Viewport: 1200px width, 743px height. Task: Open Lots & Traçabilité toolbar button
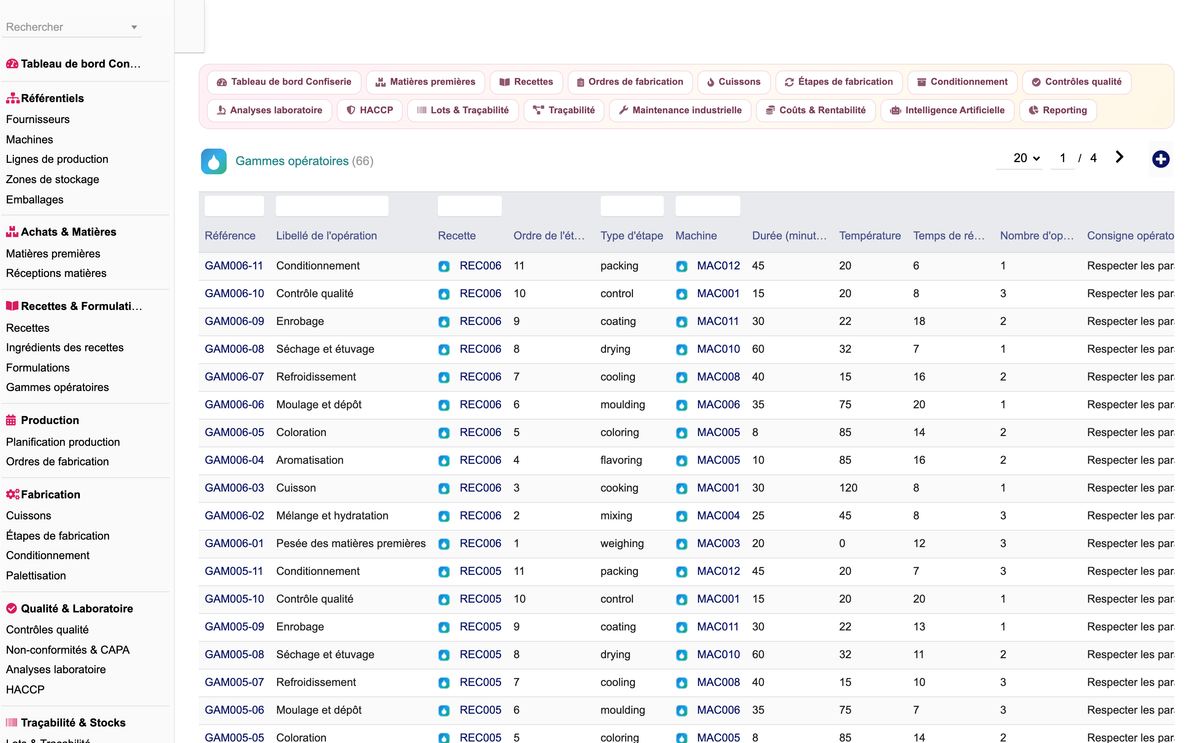[x=463, y=110]
